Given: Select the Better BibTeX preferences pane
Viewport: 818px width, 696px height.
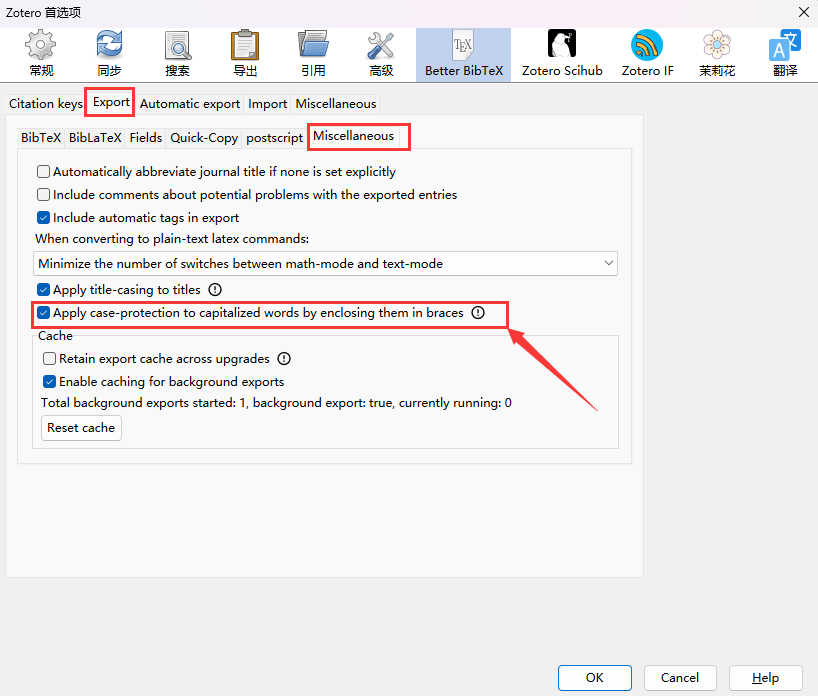Looking at the screenshot, I should point(463,54).
